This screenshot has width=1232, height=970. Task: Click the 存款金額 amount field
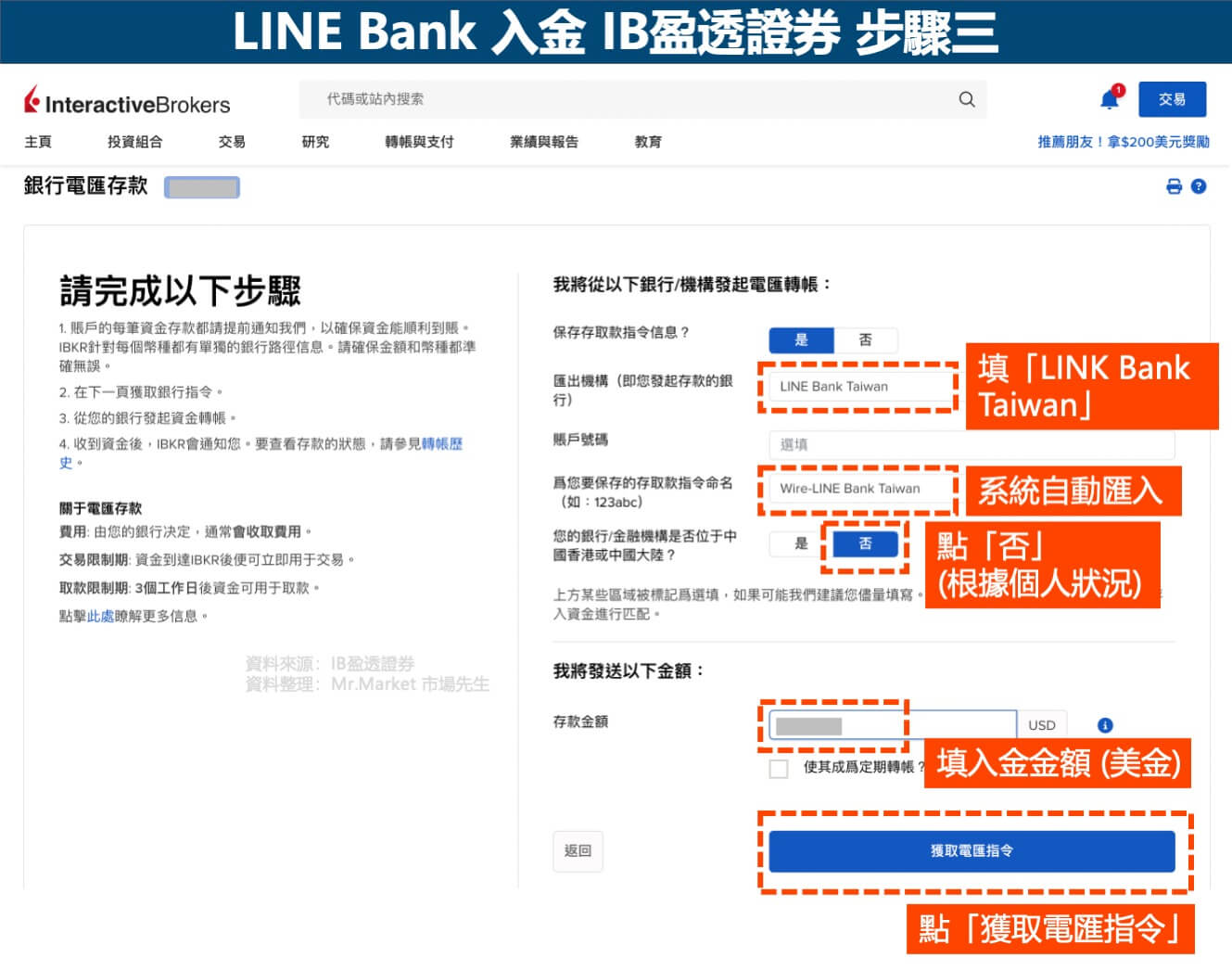pos(893,725)
